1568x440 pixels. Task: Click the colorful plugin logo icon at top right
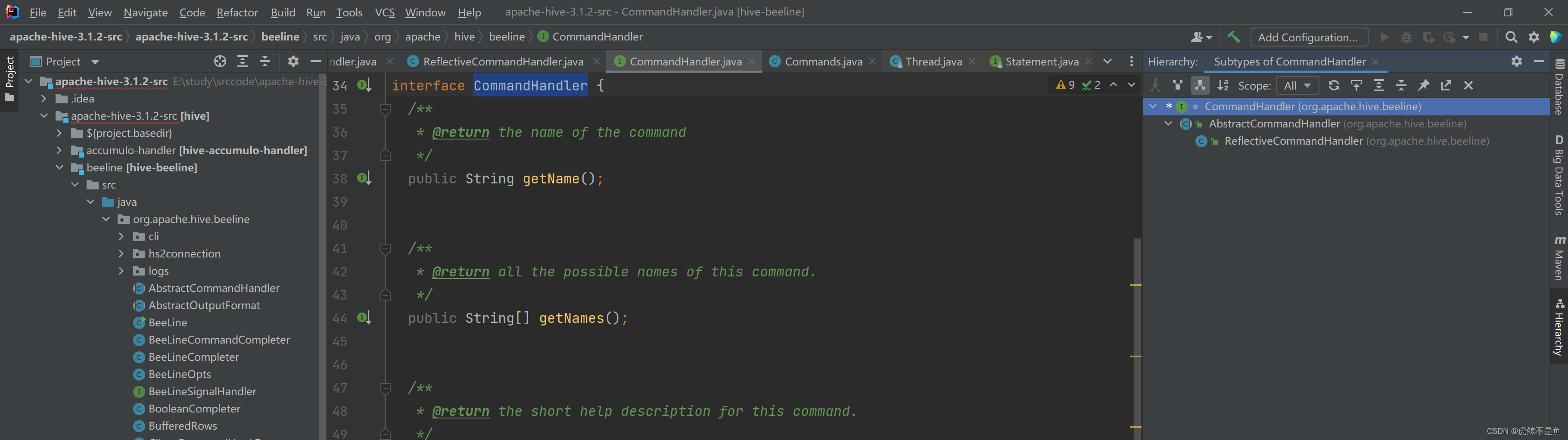click(1556, 37)
